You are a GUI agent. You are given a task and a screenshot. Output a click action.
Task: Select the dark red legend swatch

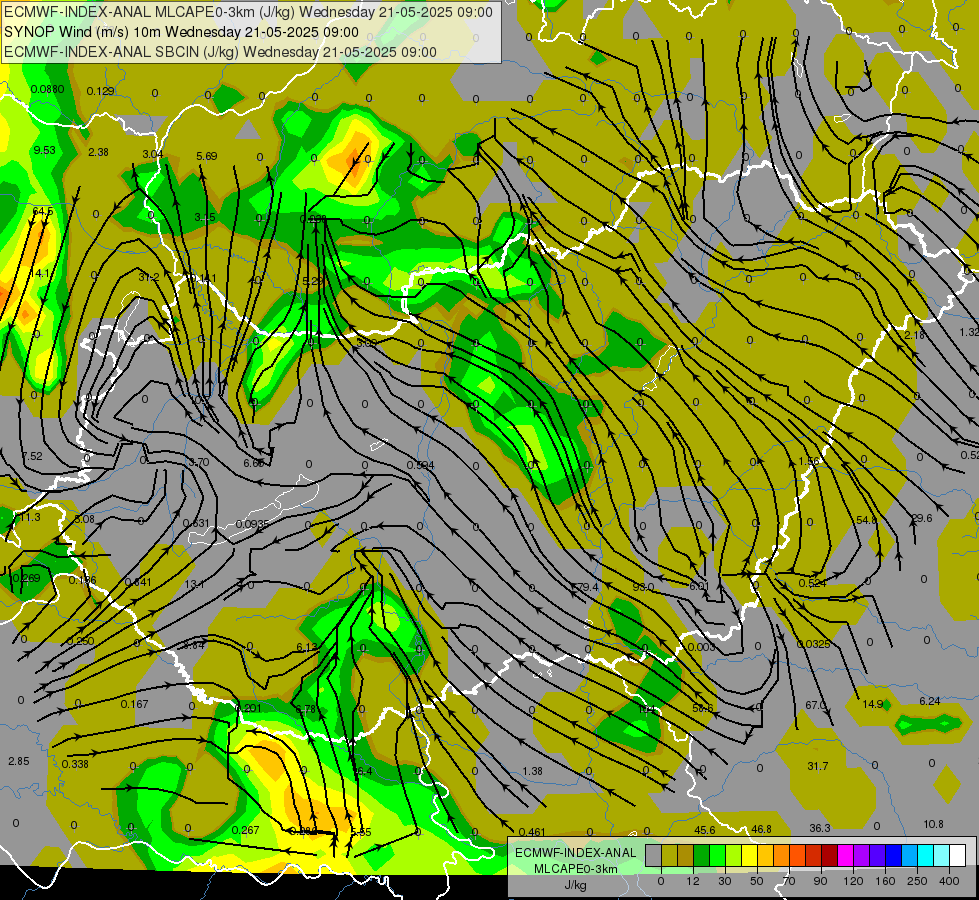pyautogui.click(x=830, y=855)
